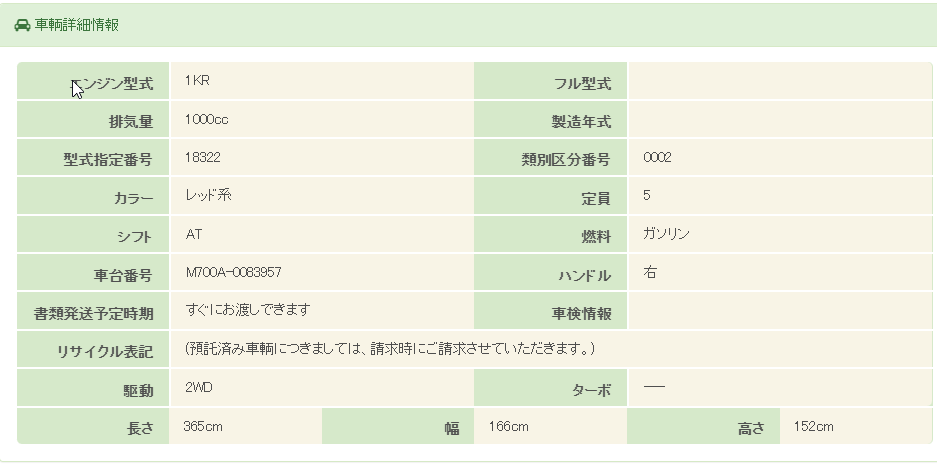Select the 1000cc displacement value
The image size is (937, 464).
pyautogui.click(x=207, y=120)
